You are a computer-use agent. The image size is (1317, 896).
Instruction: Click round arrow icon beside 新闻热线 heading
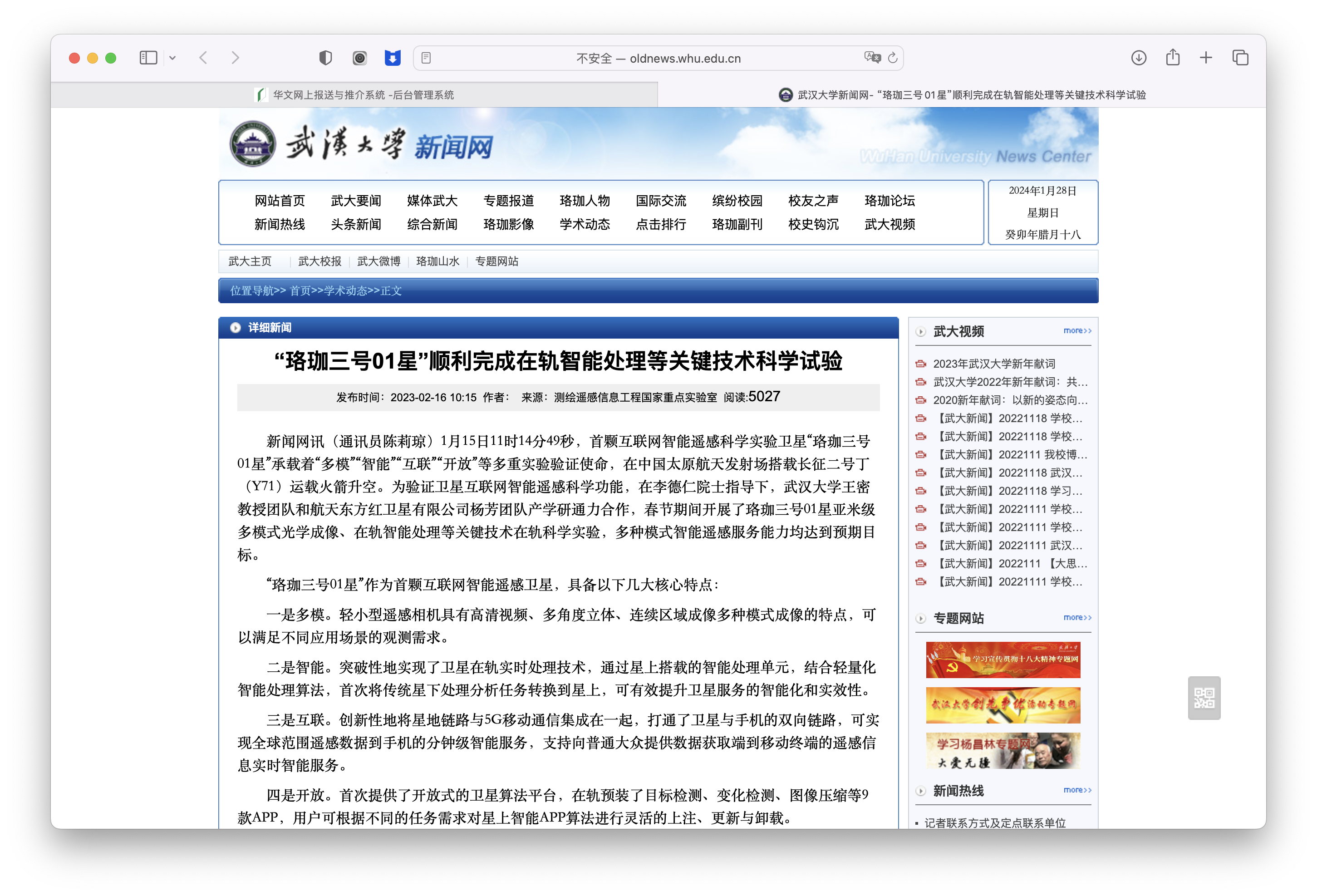921,791
